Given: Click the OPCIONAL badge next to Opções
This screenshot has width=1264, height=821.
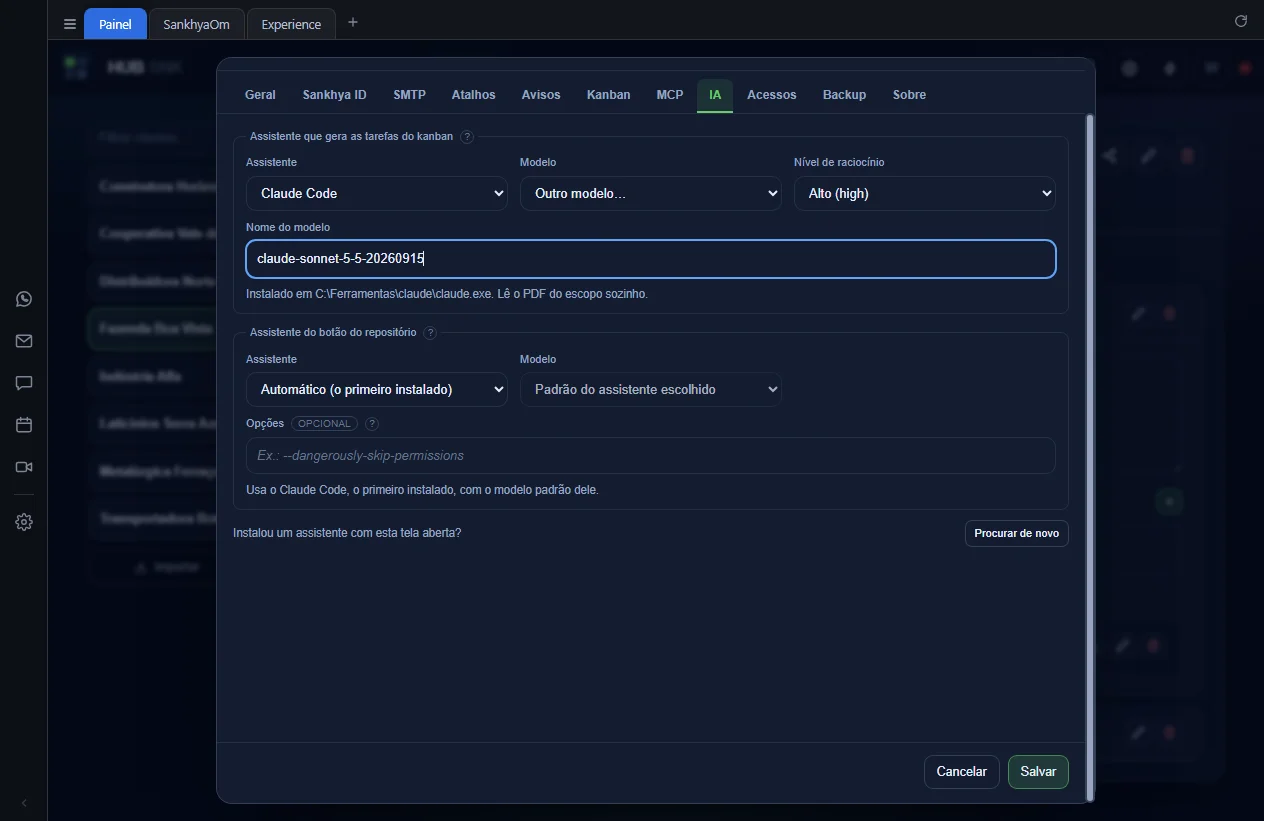Looking at the screenshot, I should coord(324,424).
